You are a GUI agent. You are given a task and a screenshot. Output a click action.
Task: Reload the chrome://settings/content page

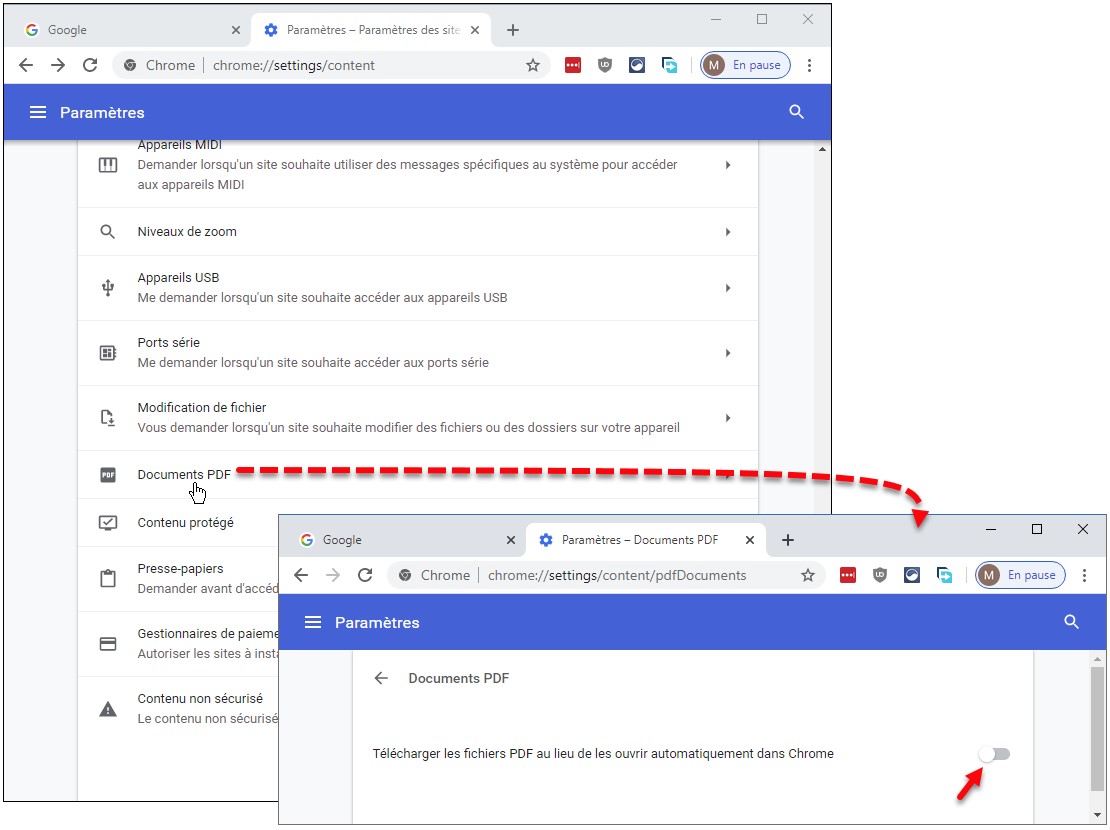pos(90,65)
